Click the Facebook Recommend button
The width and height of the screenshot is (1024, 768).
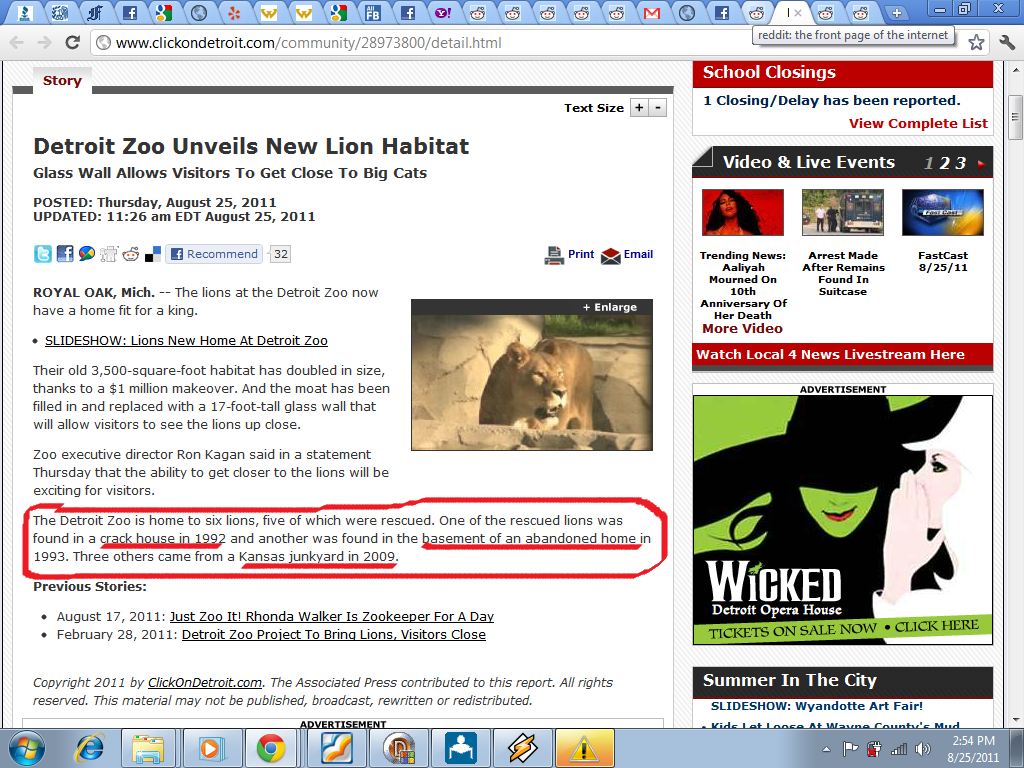click(214, 254)
